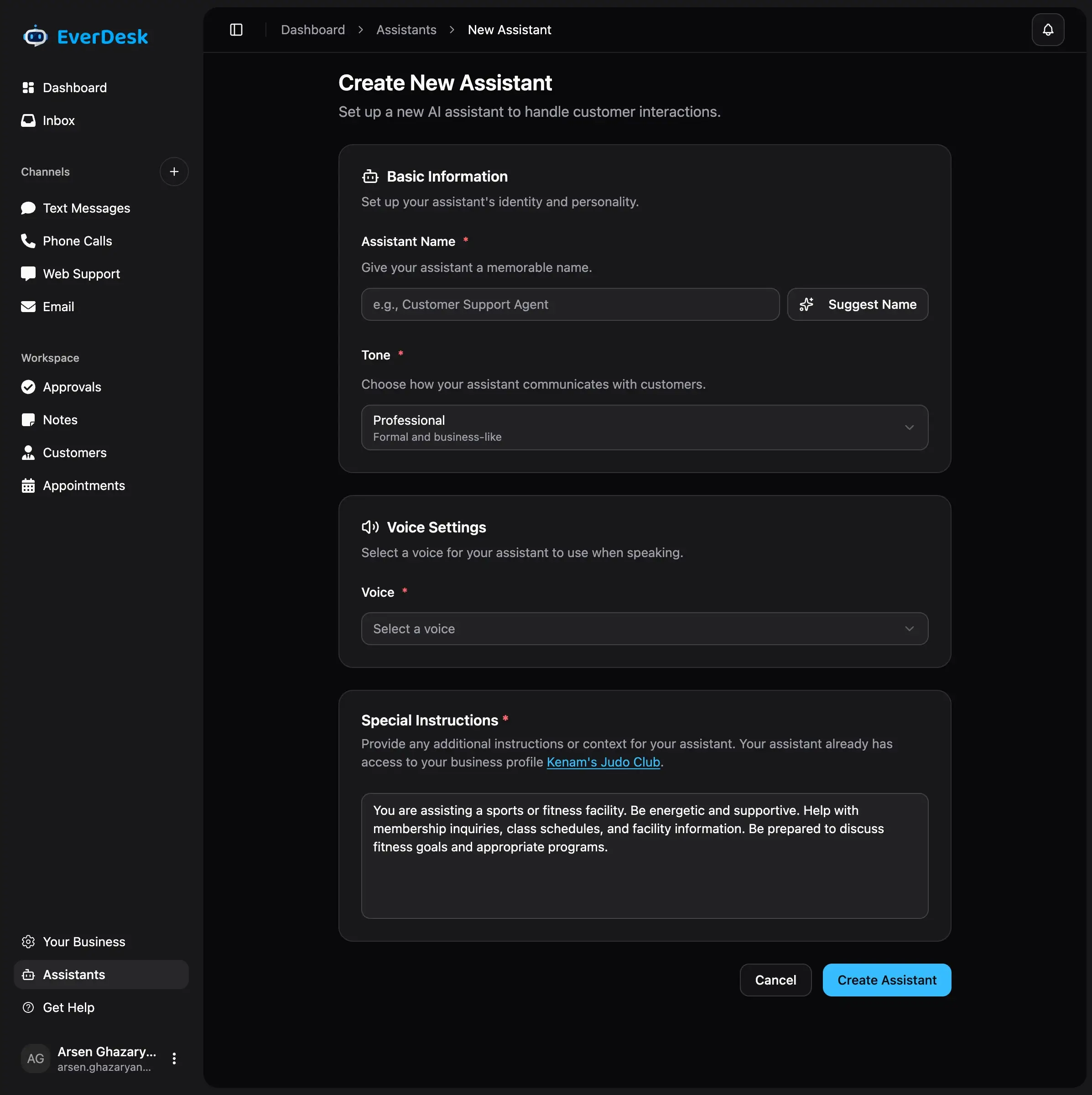The image size is (1092, 1095).
Task: Click the EverDesk robot logo
Action: [x=36, y=36]
